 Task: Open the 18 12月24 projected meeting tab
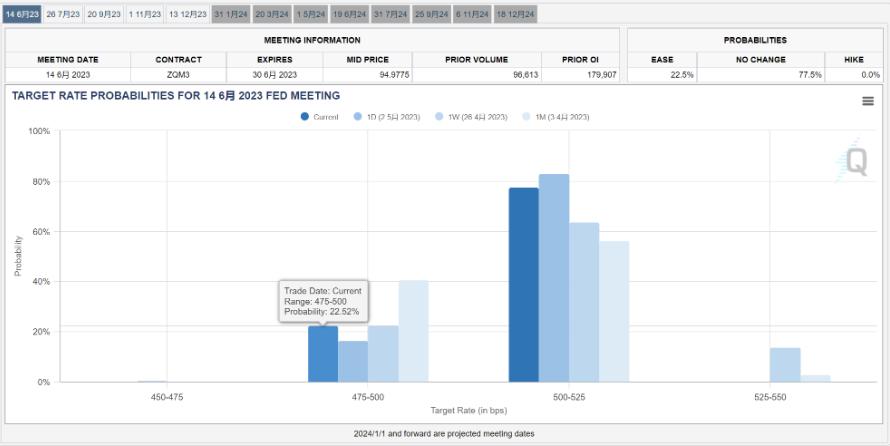[515, 14]
